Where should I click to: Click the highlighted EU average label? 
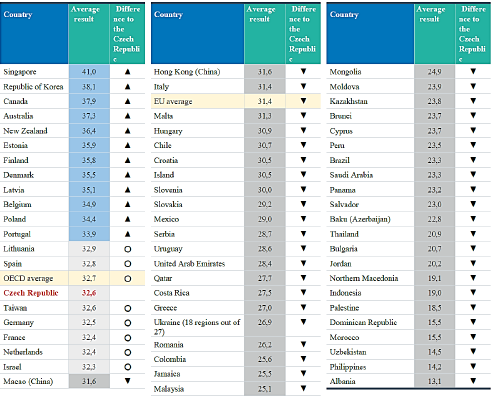click(x=173, y=101)
